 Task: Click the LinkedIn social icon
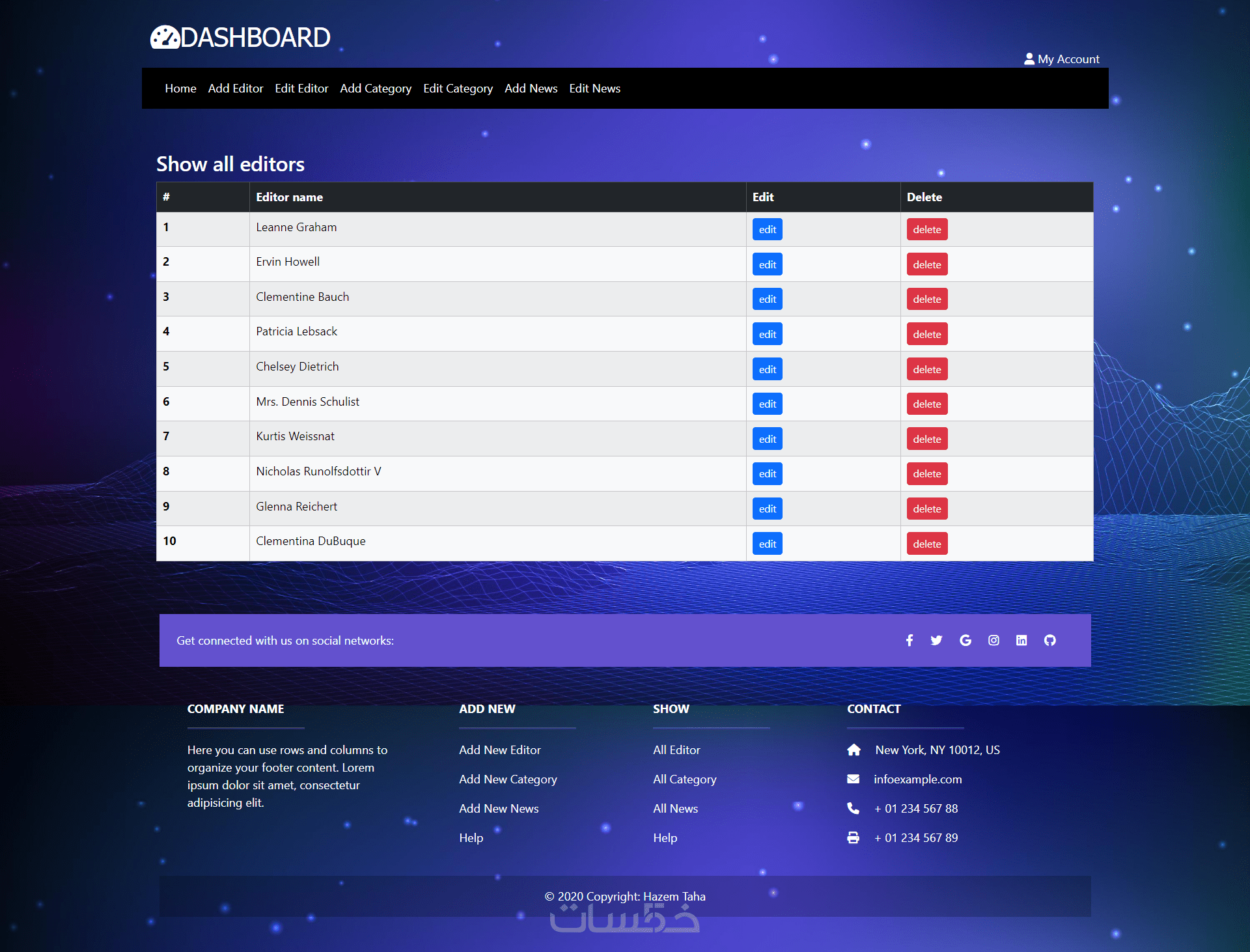click(1021, 640)
